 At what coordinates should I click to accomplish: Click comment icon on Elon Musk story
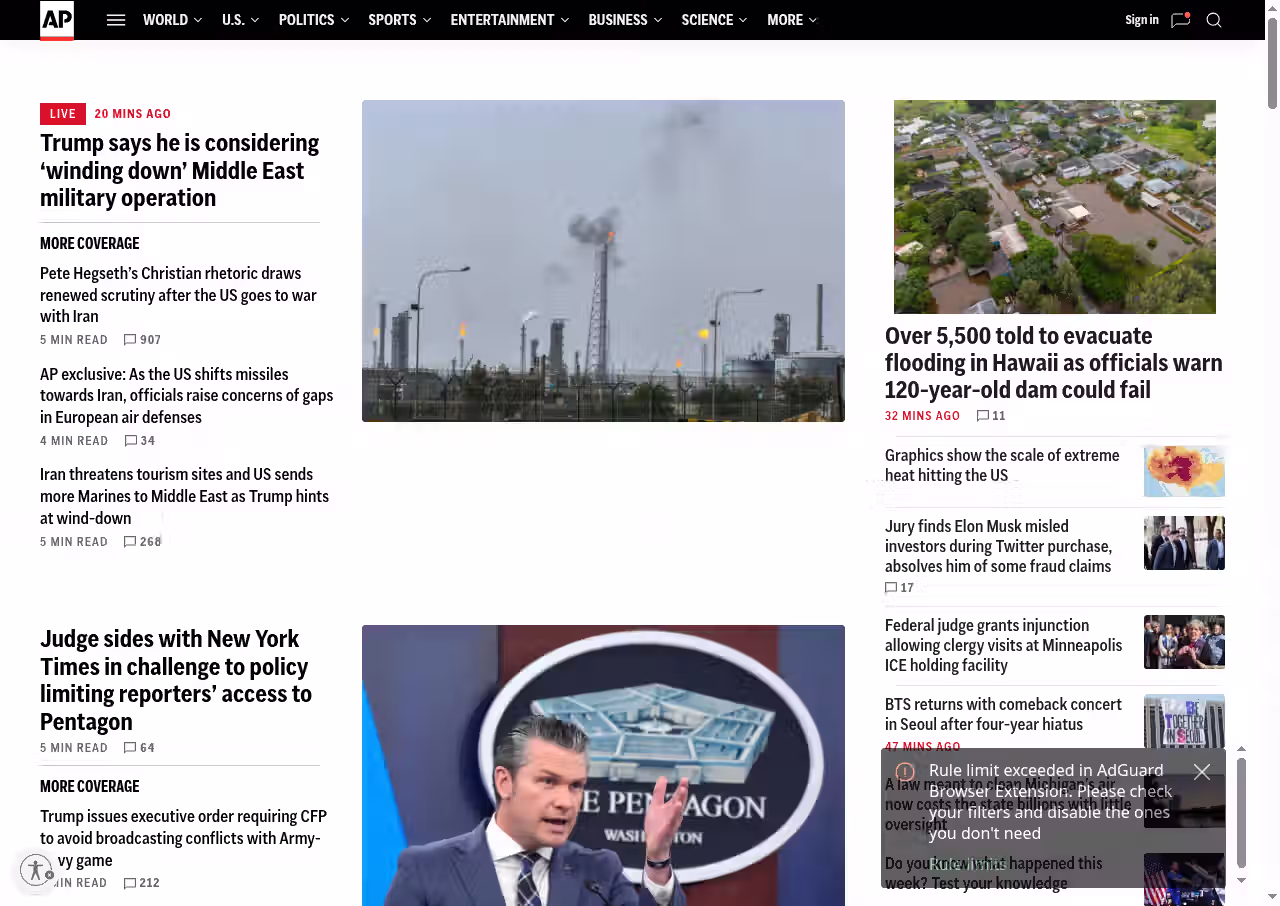point(891,588)
